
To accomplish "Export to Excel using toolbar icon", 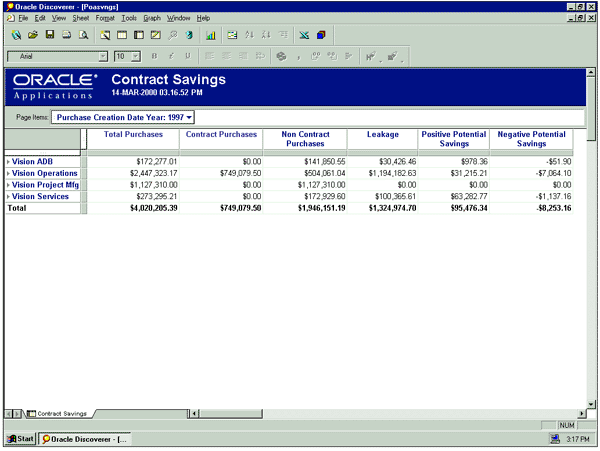I will click(303, 35).
